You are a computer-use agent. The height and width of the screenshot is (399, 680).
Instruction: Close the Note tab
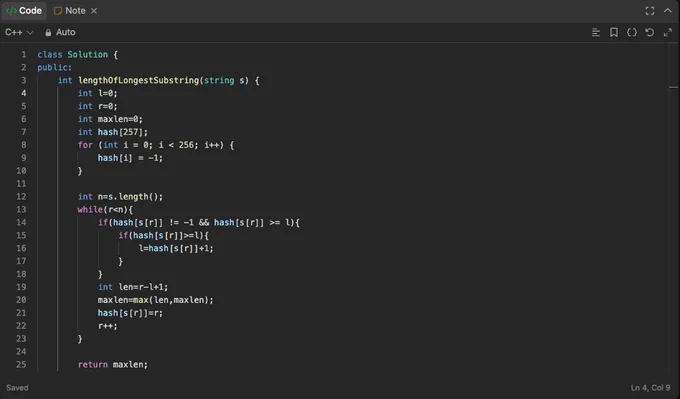coord(94,11)
